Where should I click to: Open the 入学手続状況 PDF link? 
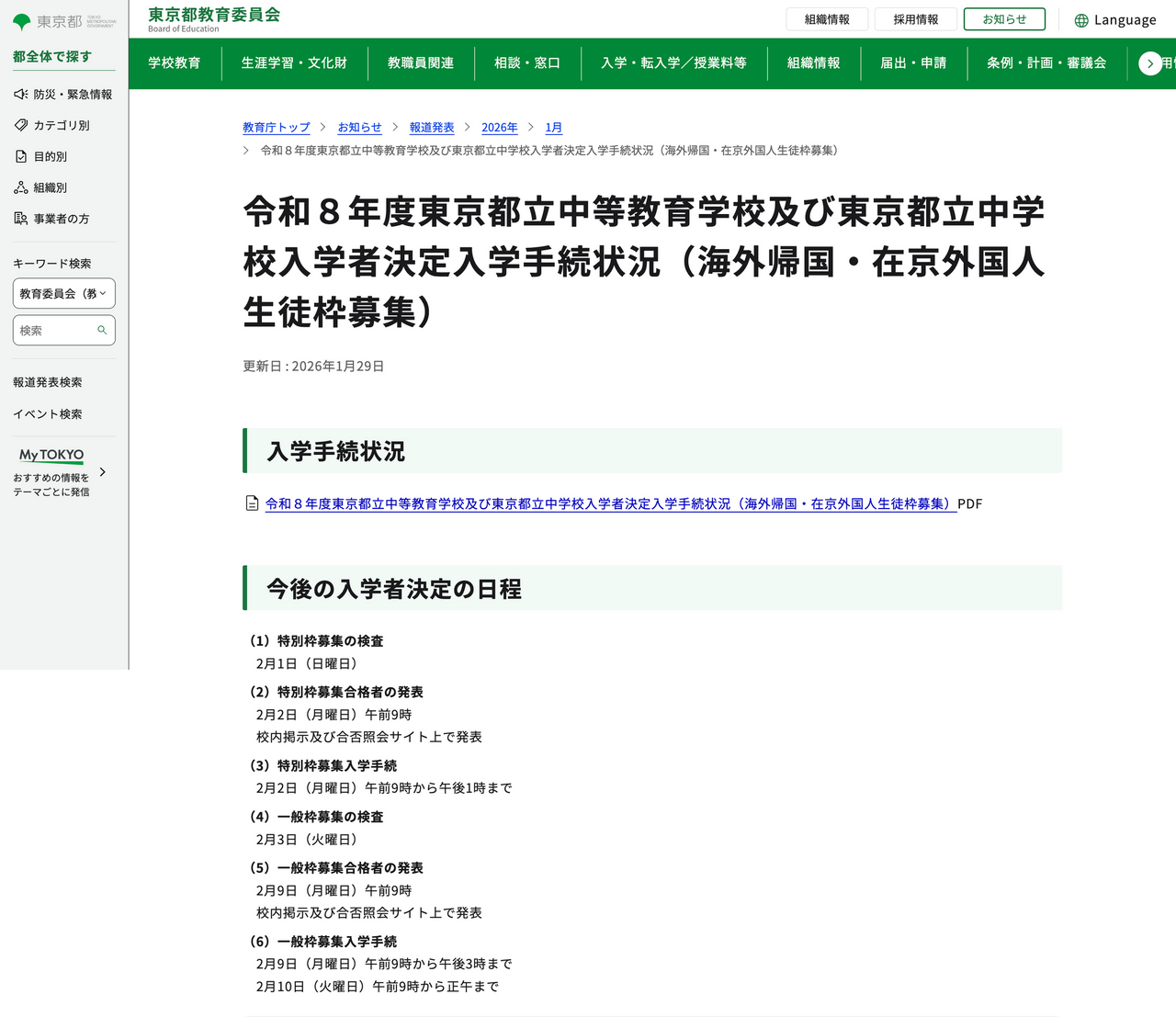[611, 503]
